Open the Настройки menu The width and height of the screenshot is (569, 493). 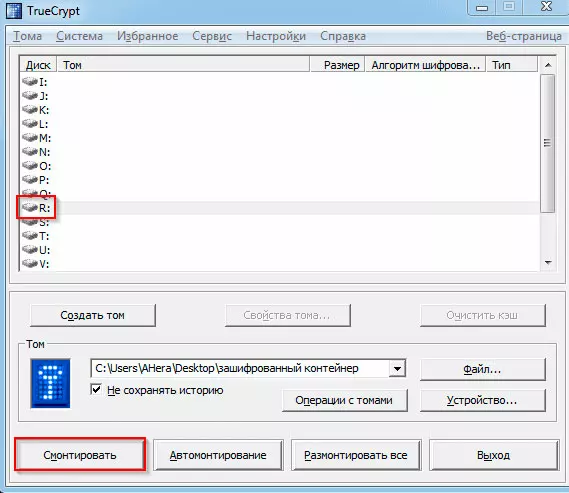coord(276,36)
